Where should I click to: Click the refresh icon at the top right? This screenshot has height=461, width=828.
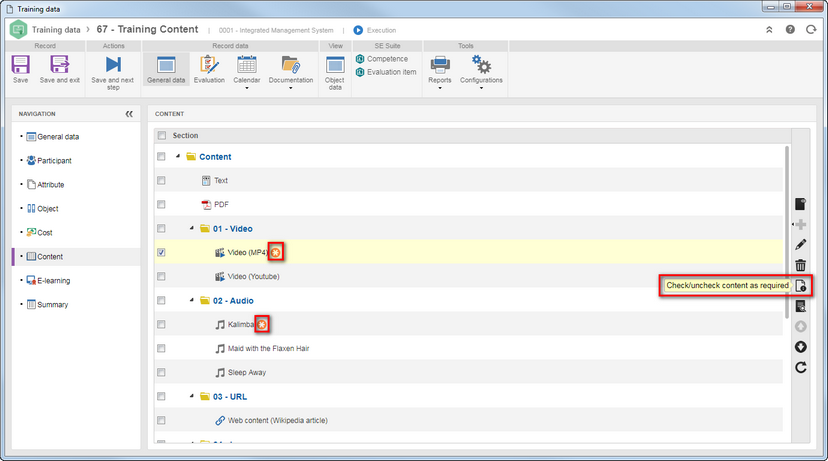(x=811, y=30)
